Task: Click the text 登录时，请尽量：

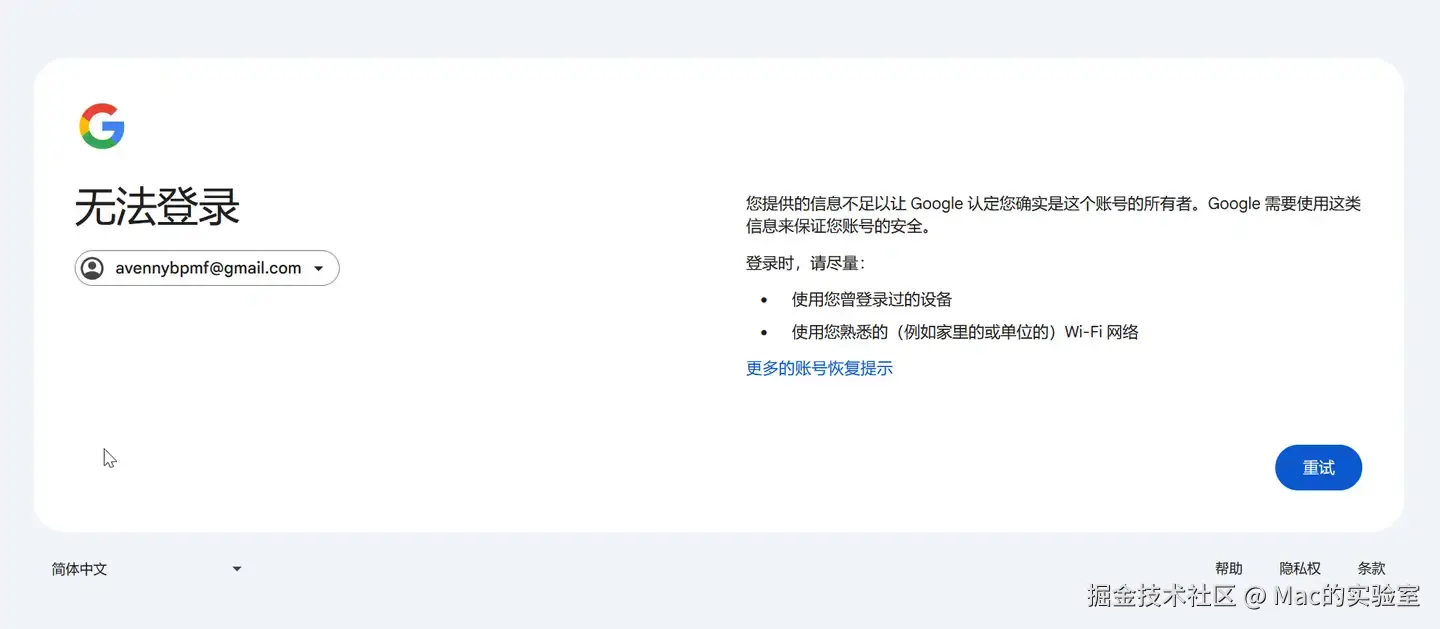Action: pyautogui.click(x=805, y=263)
